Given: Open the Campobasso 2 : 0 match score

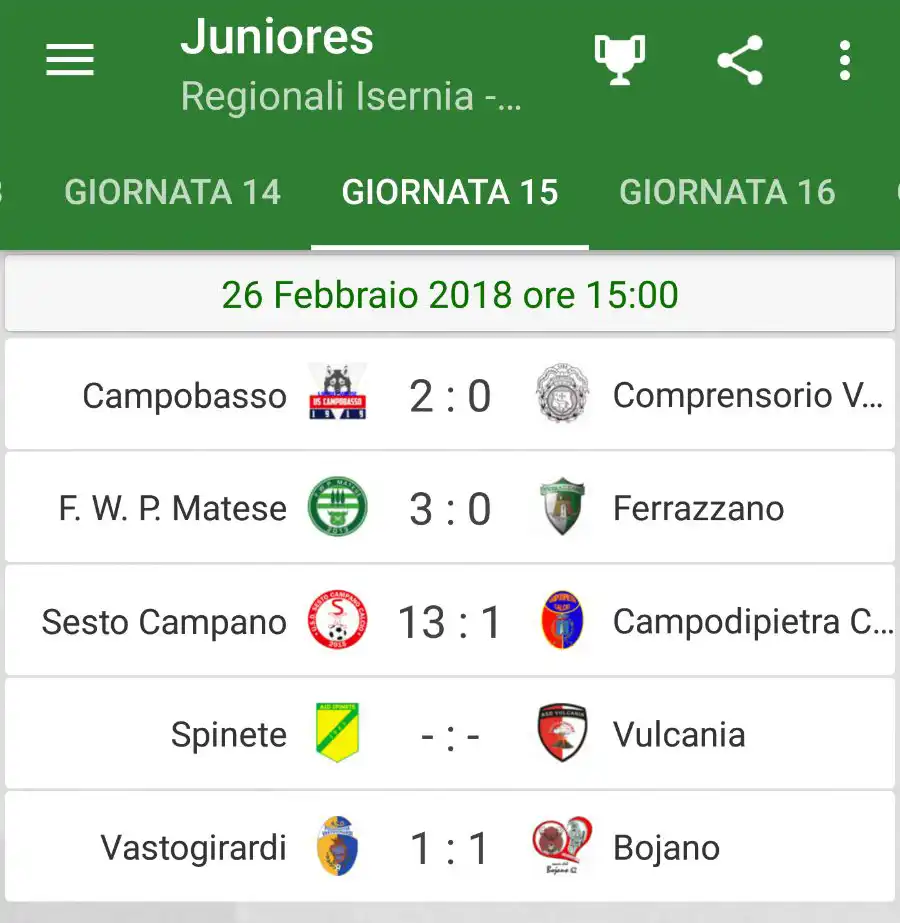Looking at the screenshot, I should tap(450, 396).
